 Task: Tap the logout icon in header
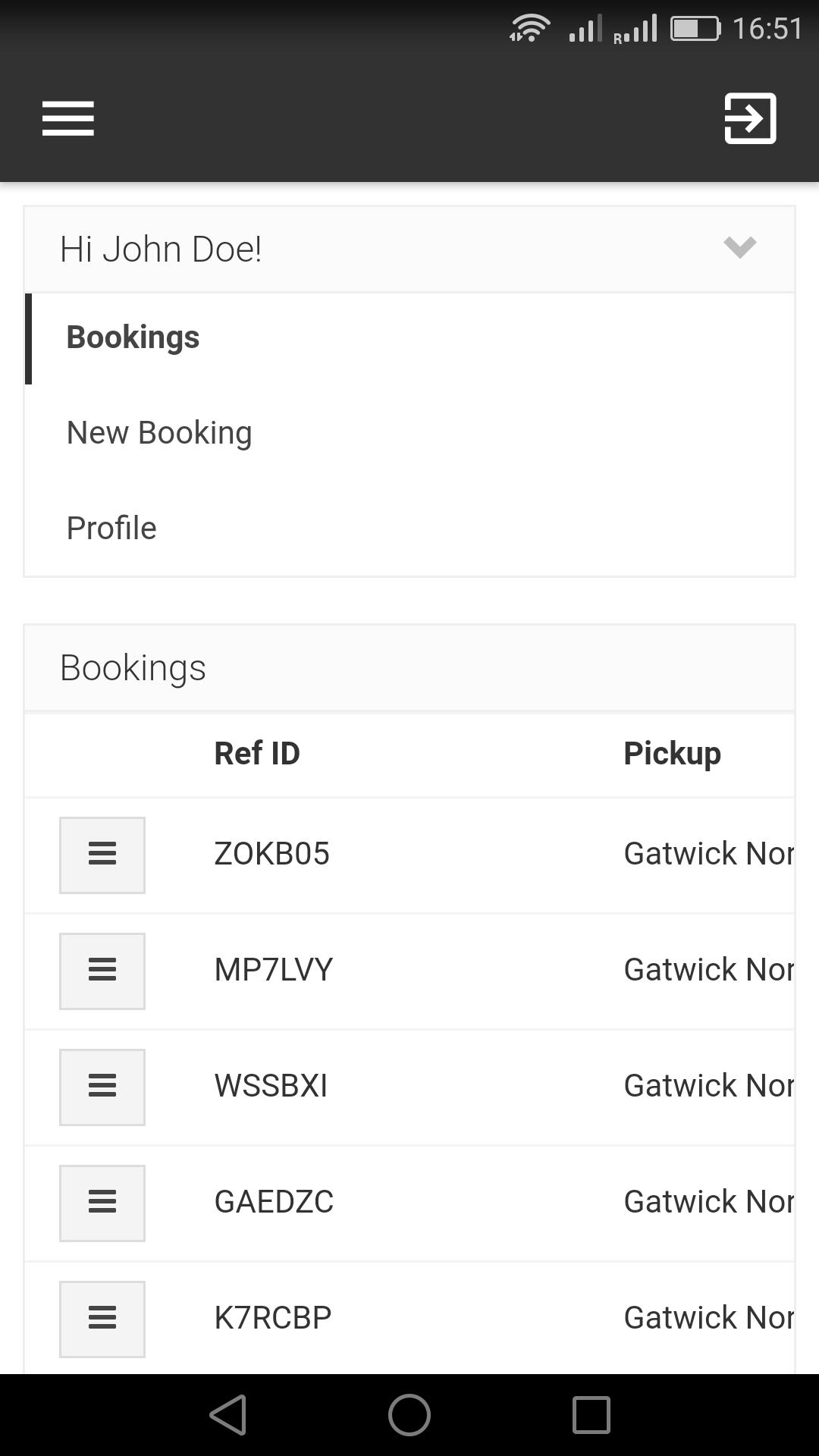(x=750, y=118)
